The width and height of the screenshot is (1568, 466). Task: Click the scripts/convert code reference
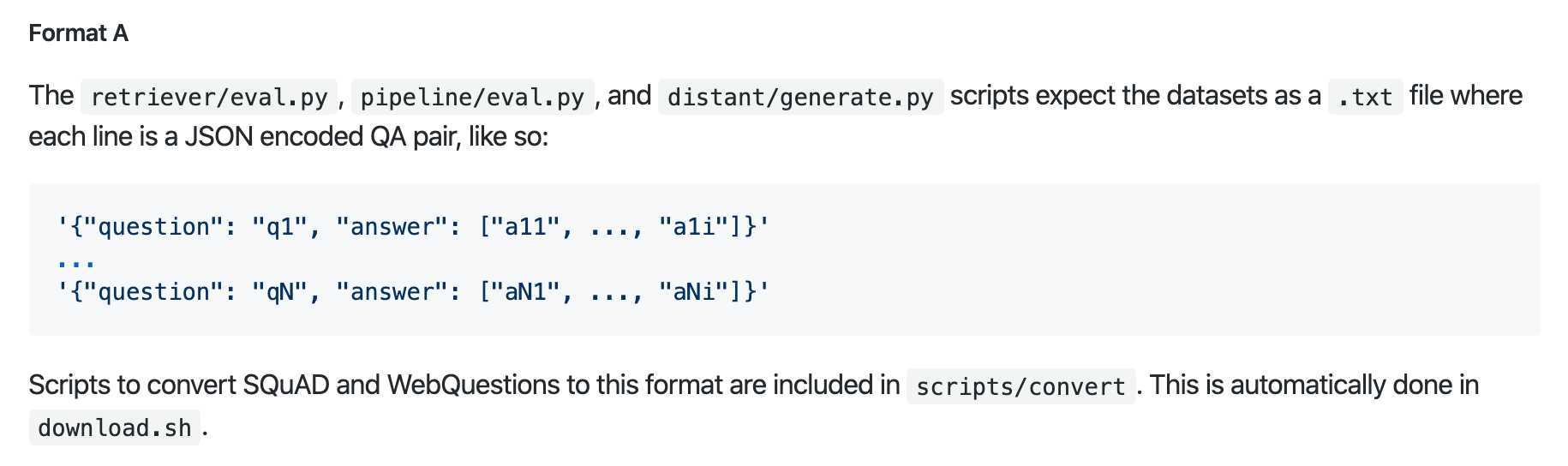pyautogui.click(x=1020, y=386)
